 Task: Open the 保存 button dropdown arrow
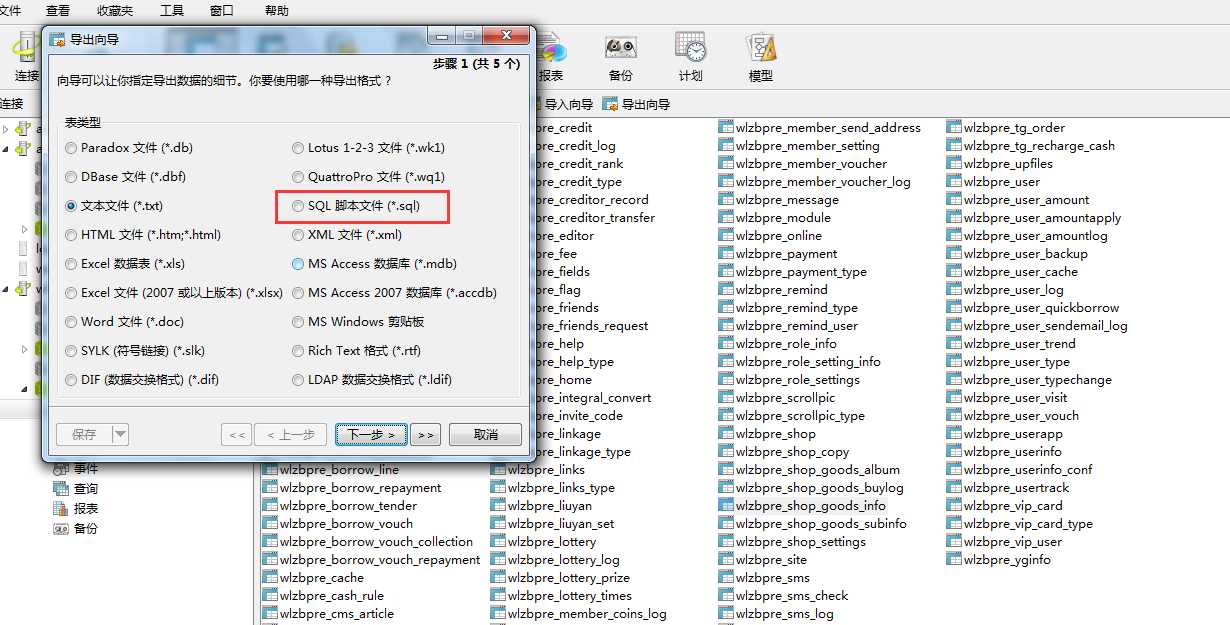[x=120, y=435]
